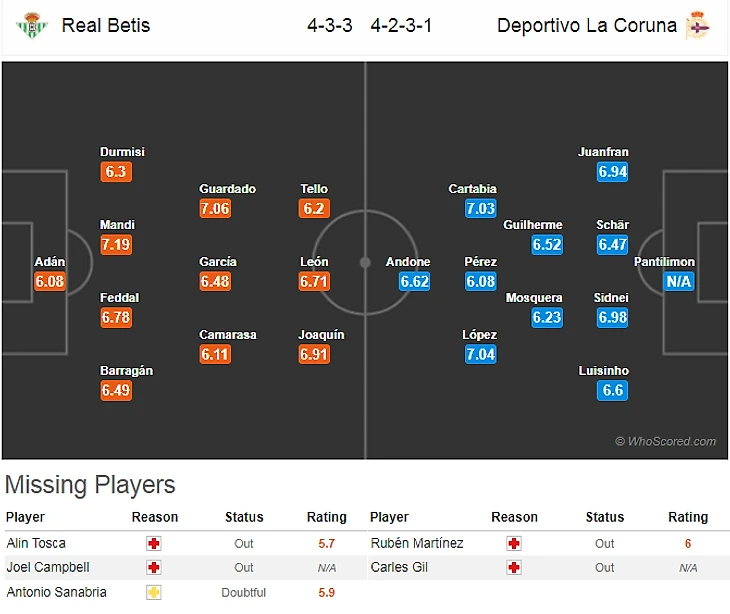Click the WhoScored.com copyright watermark
The image size is (730, 614).
point(665,441)
